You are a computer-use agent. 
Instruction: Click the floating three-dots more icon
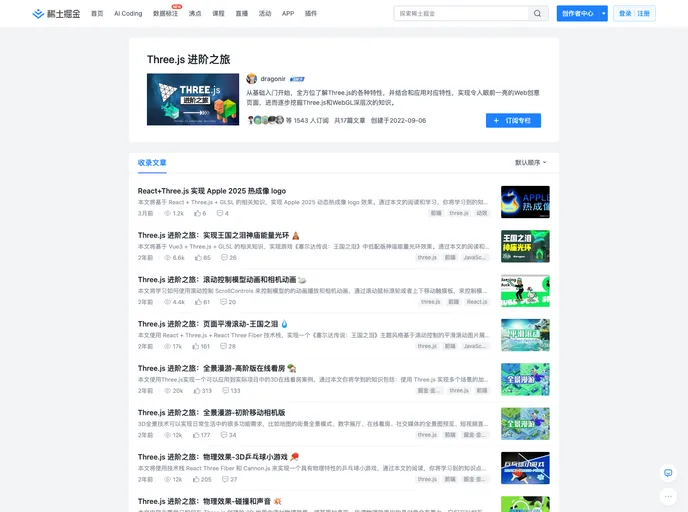[x=668, y=495]
